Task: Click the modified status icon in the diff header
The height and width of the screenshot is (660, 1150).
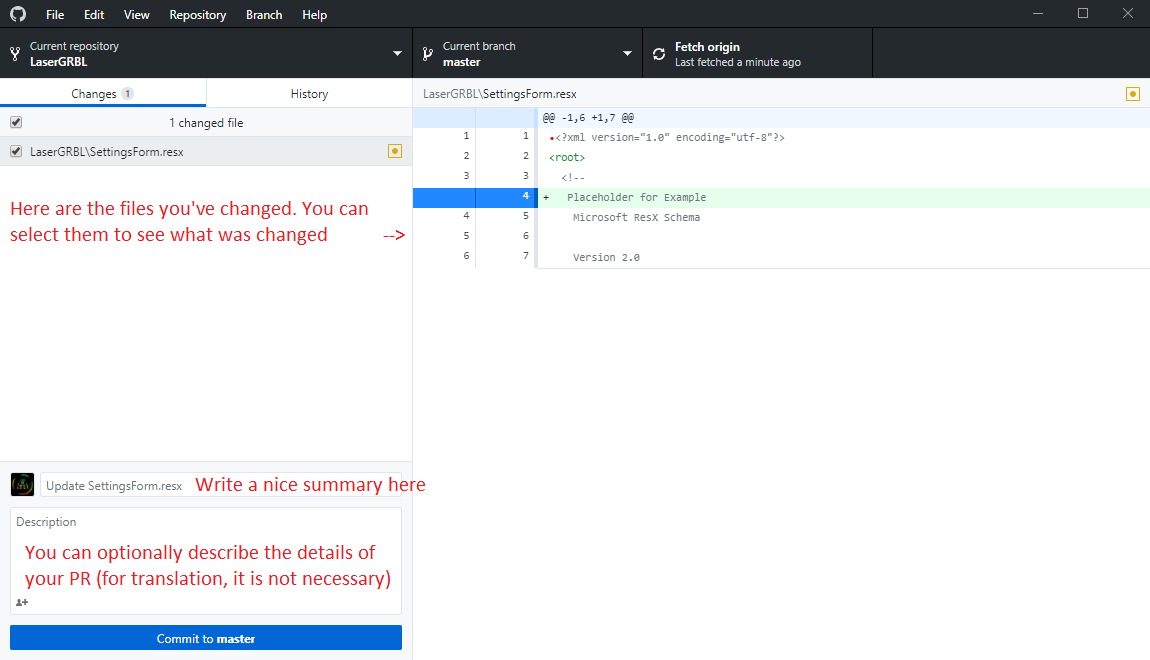Action: (x=1132, y=94)
